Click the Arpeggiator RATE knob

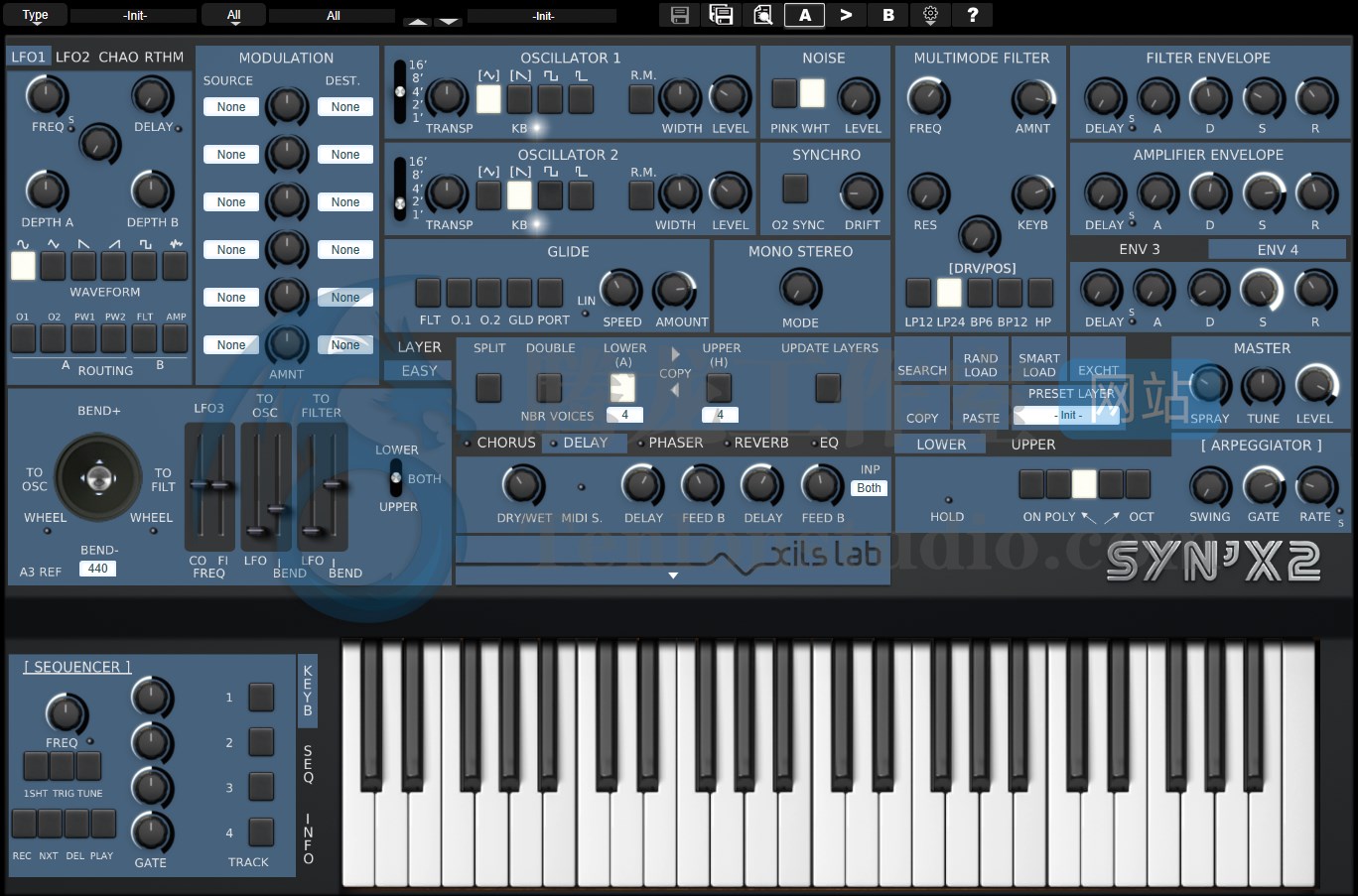tap(1316, 487)
